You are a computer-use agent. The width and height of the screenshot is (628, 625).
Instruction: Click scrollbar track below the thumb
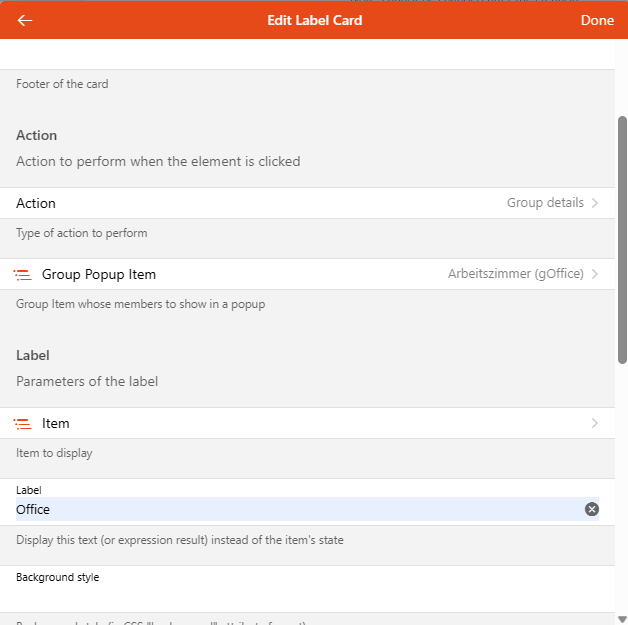tap(622, 480)
